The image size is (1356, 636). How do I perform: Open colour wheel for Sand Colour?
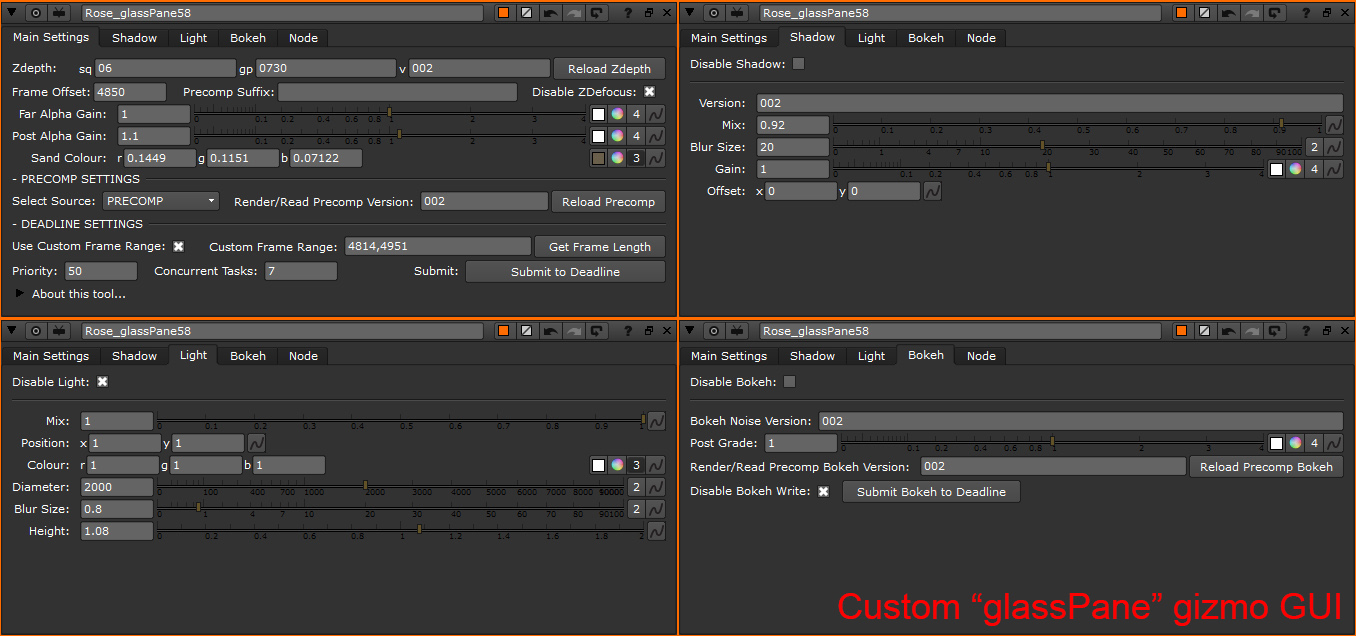[617, 158]
